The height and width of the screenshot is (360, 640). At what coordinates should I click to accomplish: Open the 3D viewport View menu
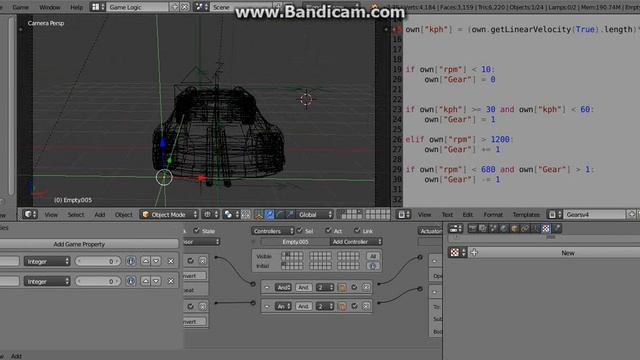[x=51, y=215]
